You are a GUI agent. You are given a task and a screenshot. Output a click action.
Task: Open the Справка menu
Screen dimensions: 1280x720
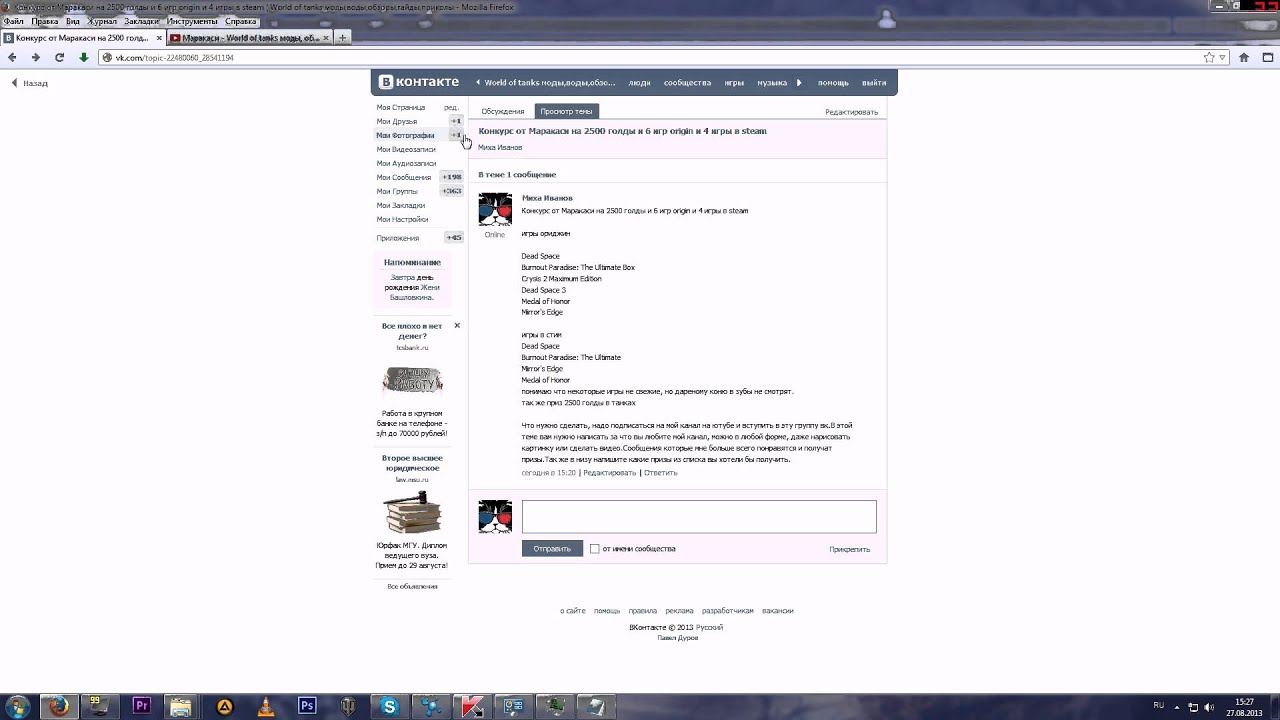tap(241, 21)
